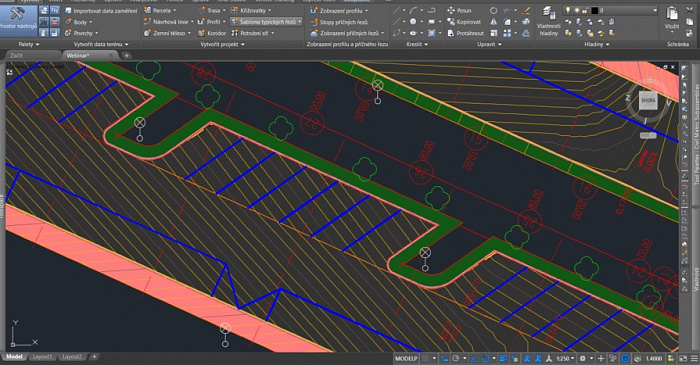Screen dimensions: 700x365
Task: Switch to the Model tab
Action: pyautogui.click(x=14, y=357)
